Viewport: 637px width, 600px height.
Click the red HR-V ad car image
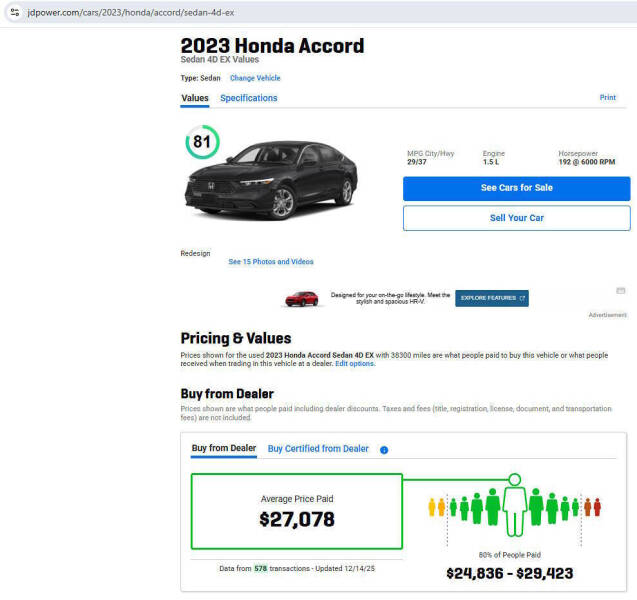pyautogui.click(x=302, y=299)
